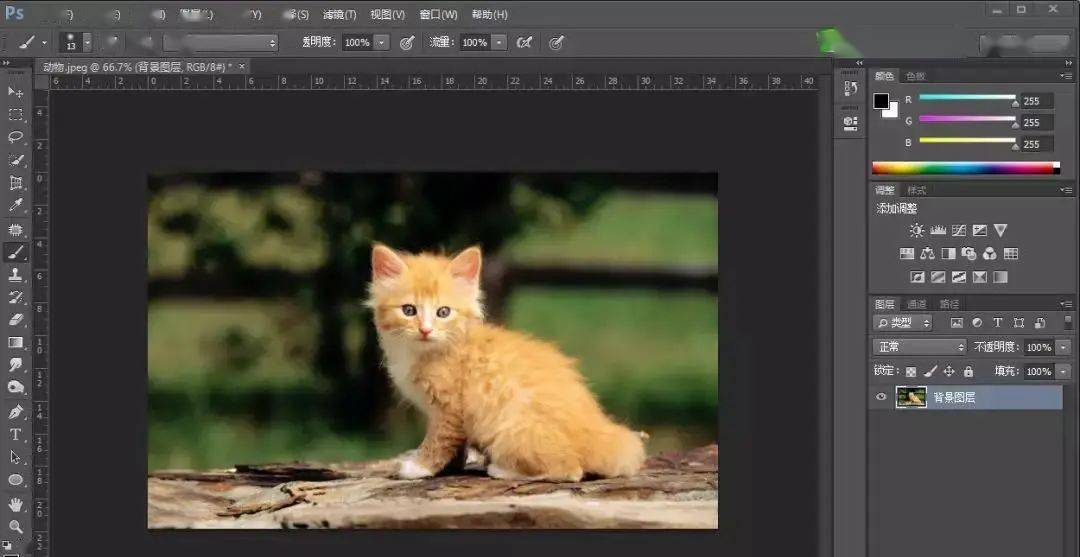Image resolution: width=1080 pixels, height=557 pixels.
Task: Click the black foreground color swatch
Action: click(881, 101)
